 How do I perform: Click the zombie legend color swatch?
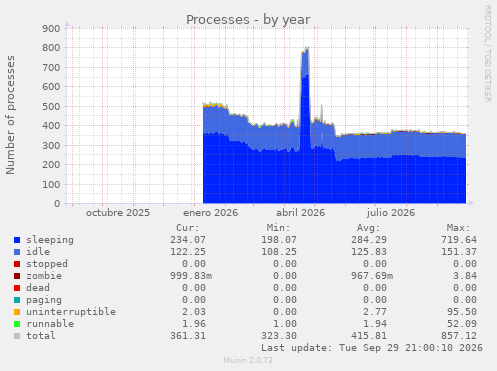17,276
